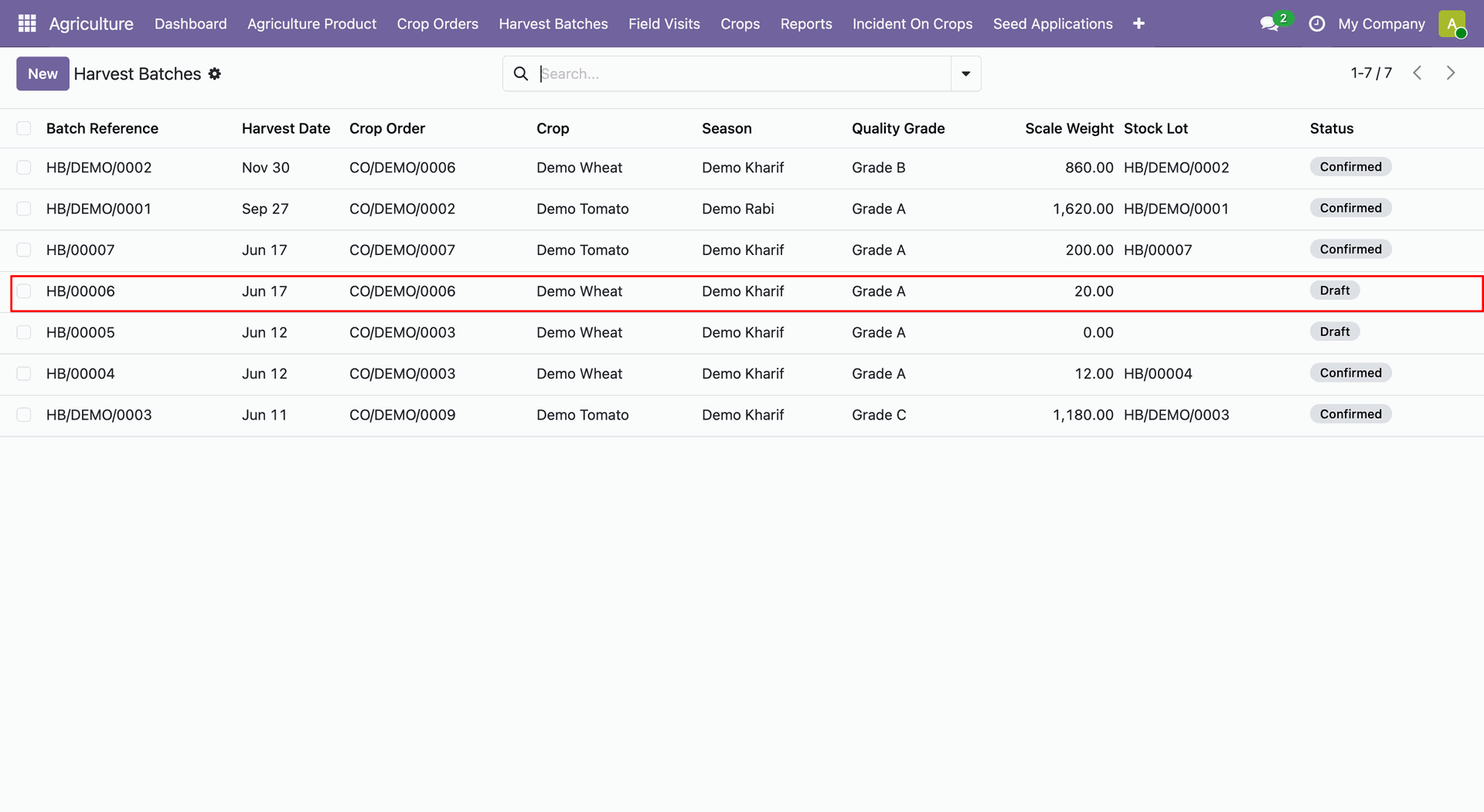Click the plus icon in navbar

pyautogui.click(x=1139, y=24)
